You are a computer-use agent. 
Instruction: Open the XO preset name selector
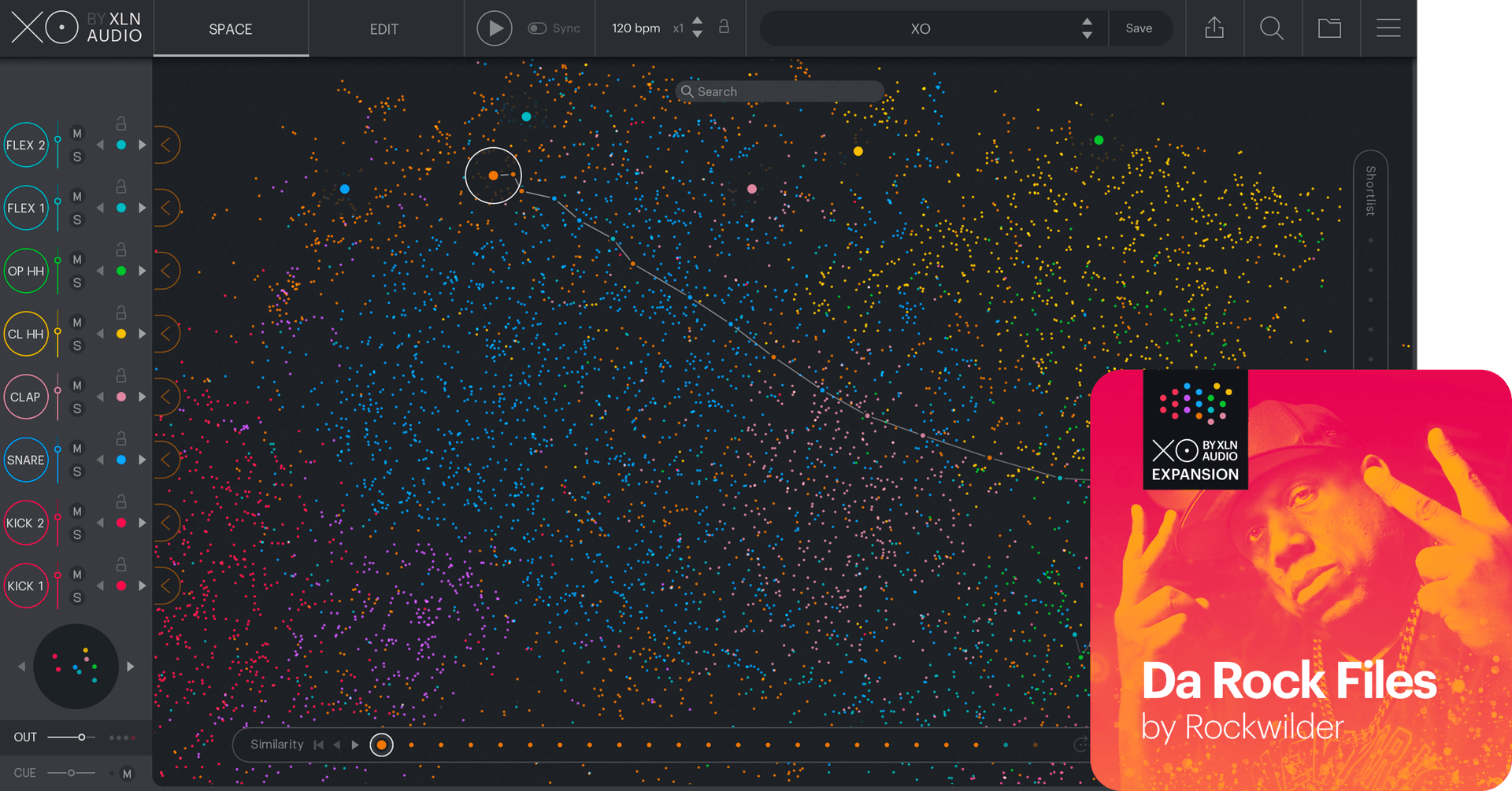point(920,29)
